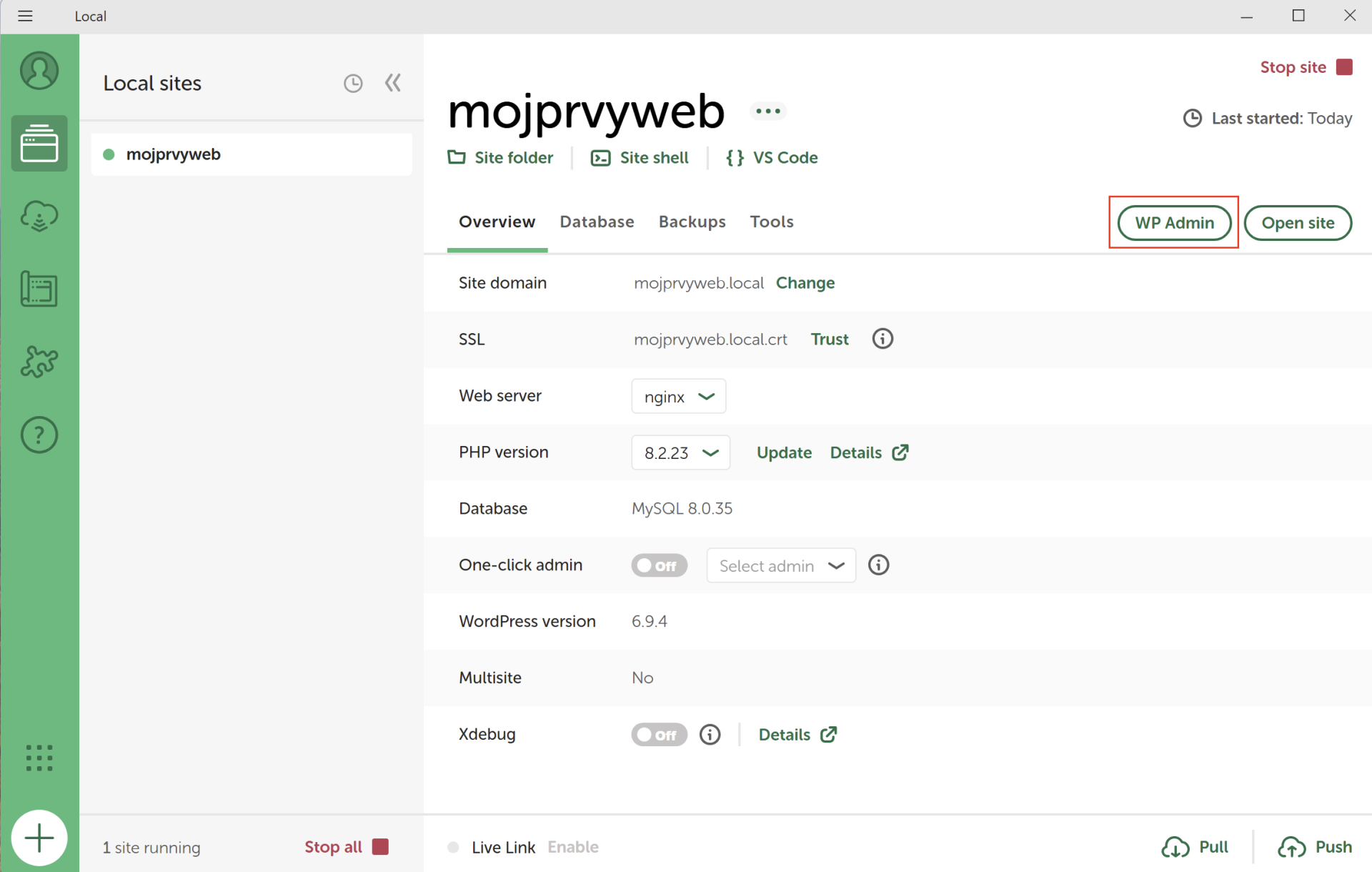Click the Open site button
1372x872 pixels.
tap(1298, 223)
